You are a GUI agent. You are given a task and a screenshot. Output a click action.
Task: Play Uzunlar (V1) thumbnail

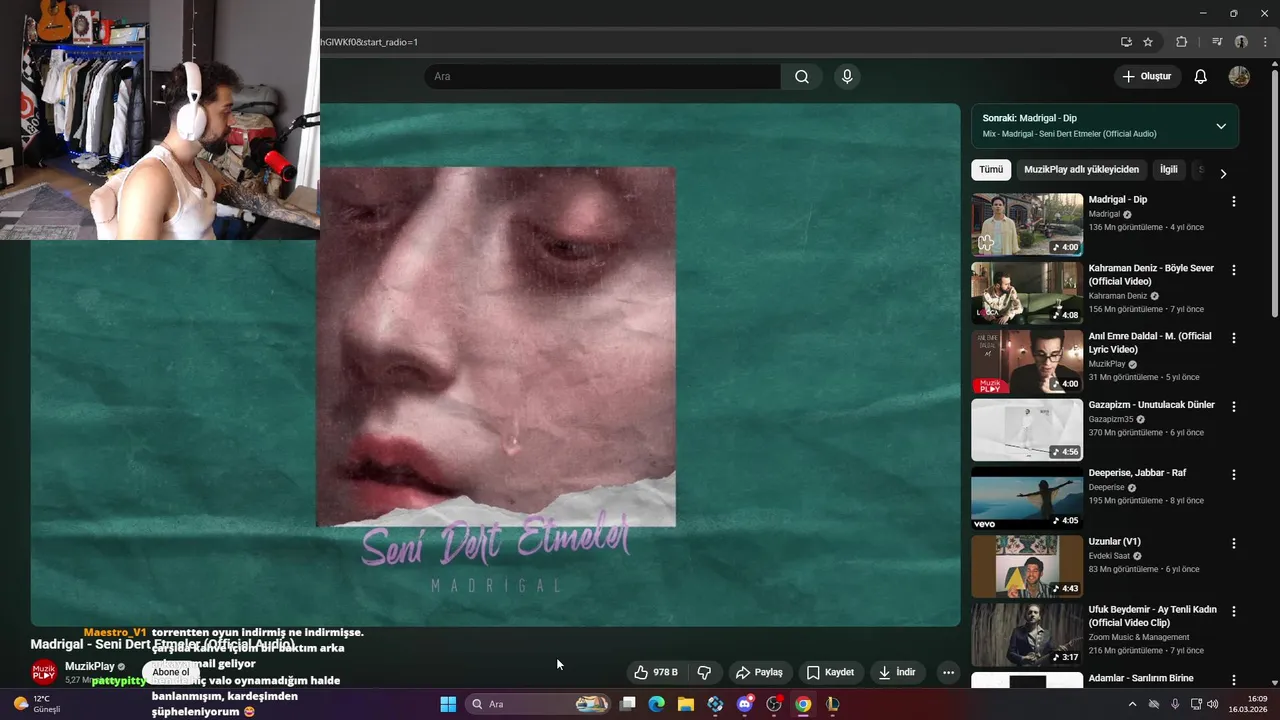1027,566
